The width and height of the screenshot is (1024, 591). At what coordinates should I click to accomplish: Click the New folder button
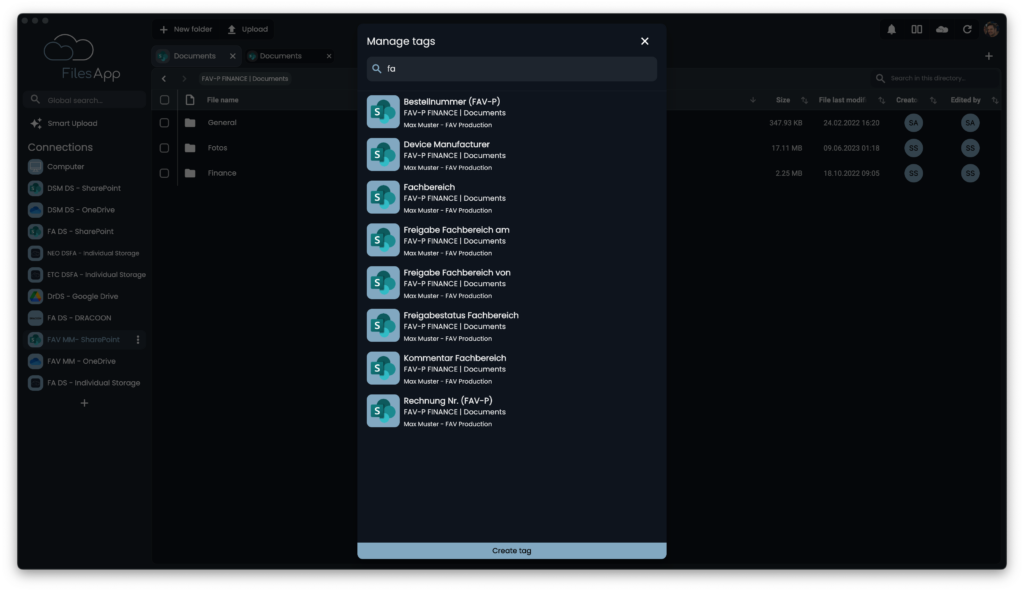(186, 29)
